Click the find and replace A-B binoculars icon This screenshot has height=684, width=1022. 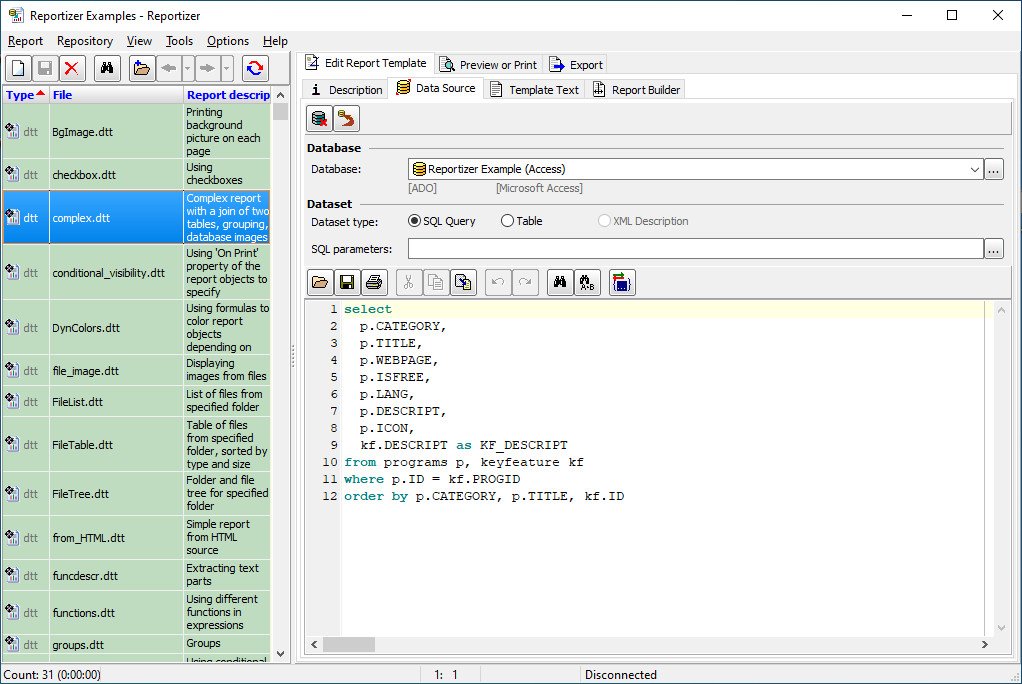(587, 283)
